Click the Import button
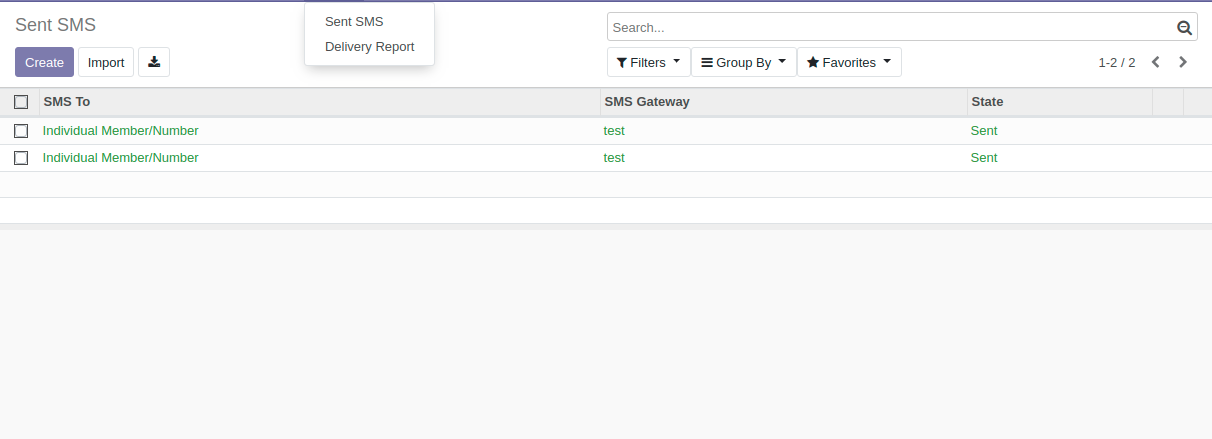 click(106, 62)
